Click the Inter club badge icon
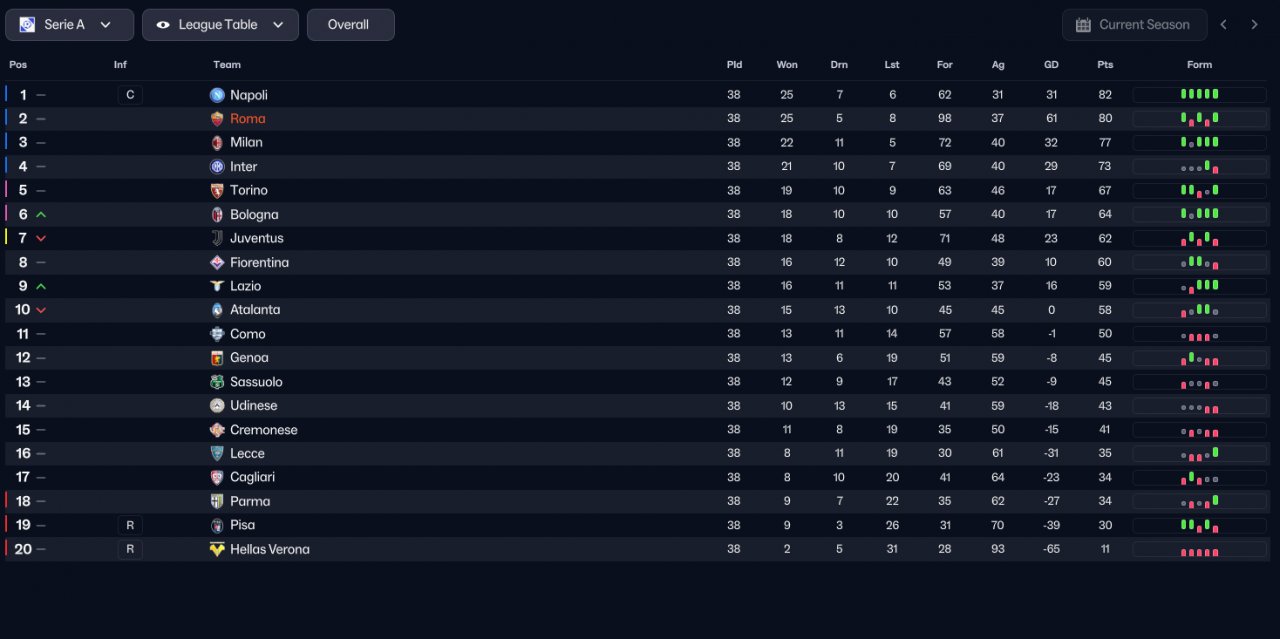Screen dimensions: 1280x639 217,167
